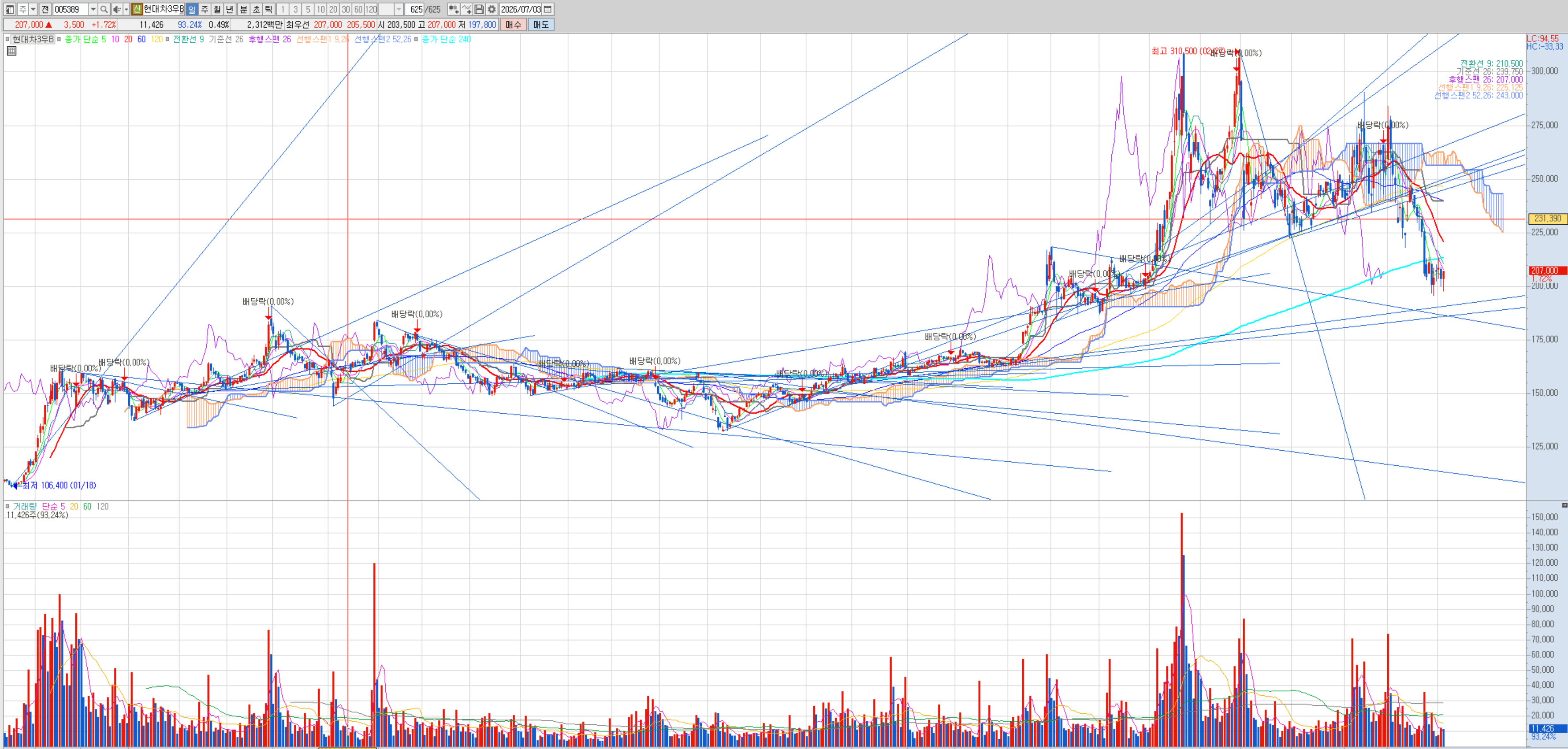Click the LC:94.55 indicator text
1568x749 pixels.
[x=1543, y=38]
